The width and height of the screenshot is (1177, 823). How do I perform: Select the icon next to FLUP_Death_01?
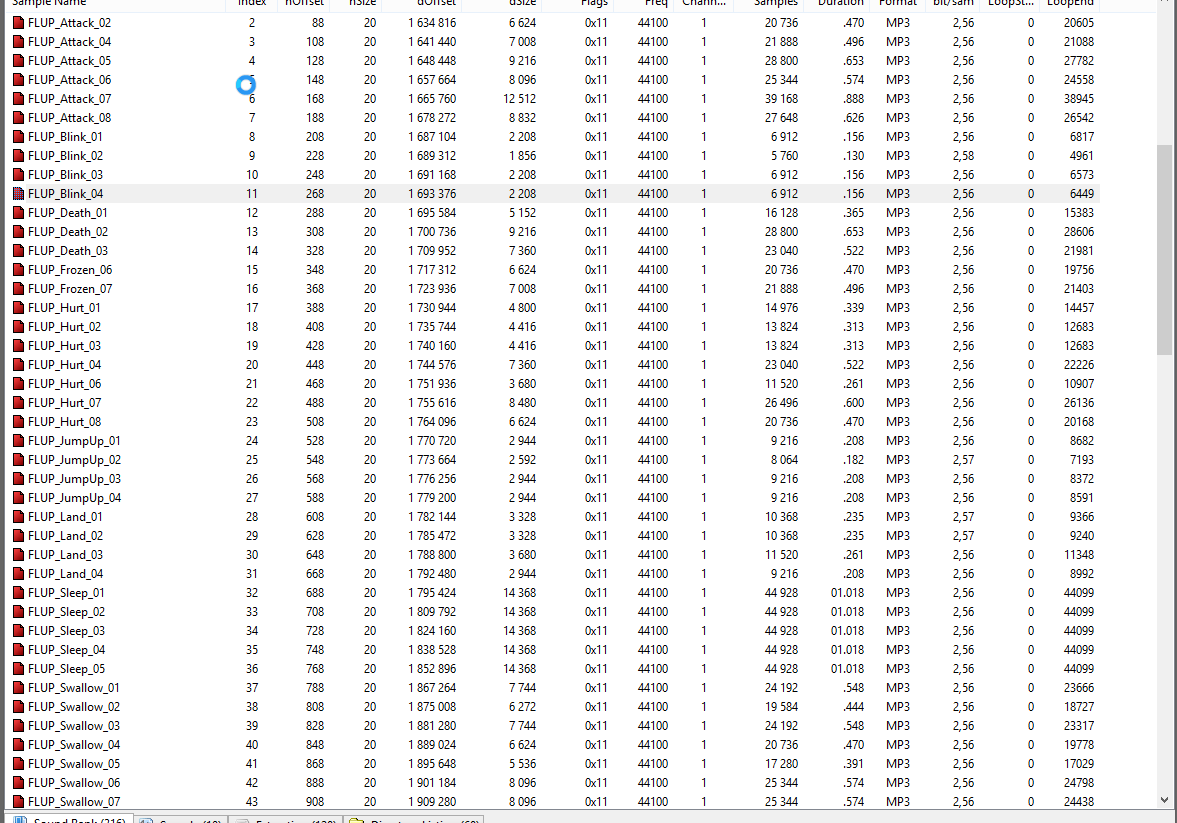click(19, 213)
